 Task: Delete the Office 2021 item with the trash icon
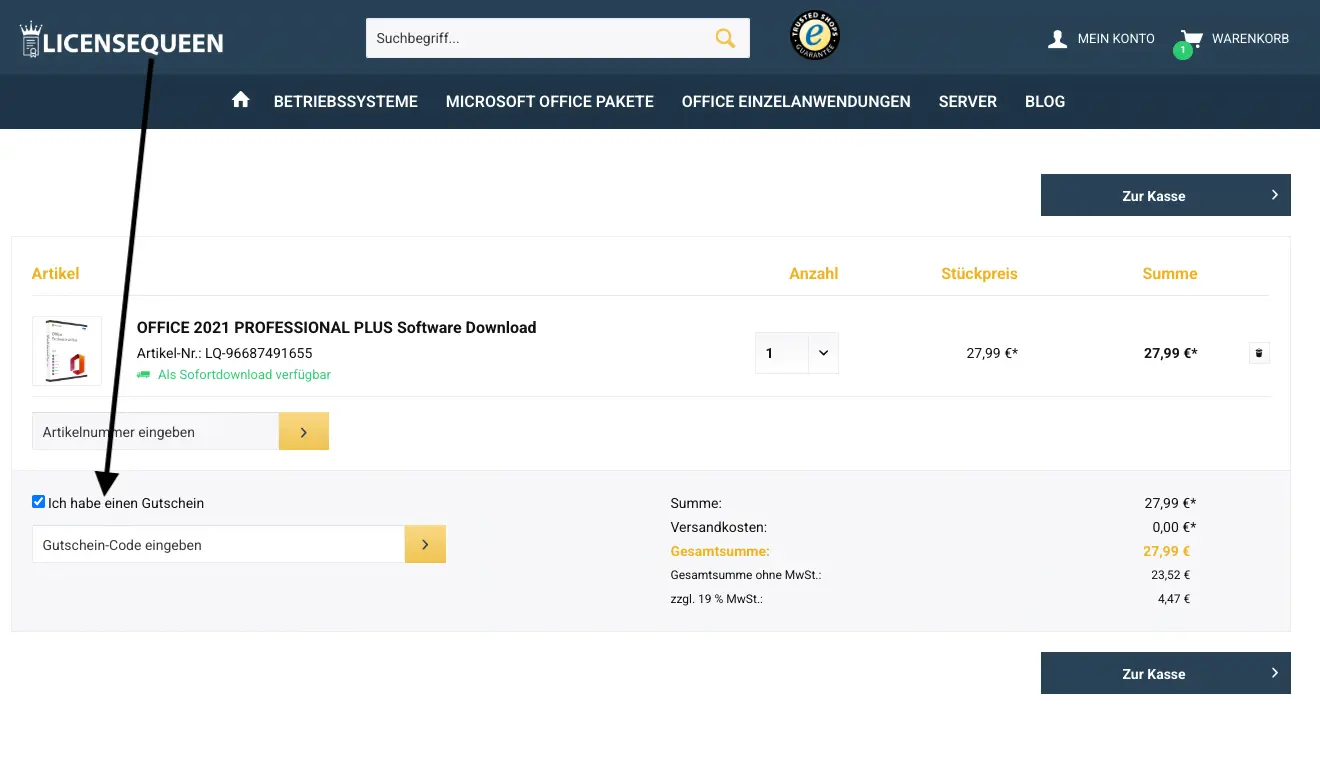point(1259,352)
